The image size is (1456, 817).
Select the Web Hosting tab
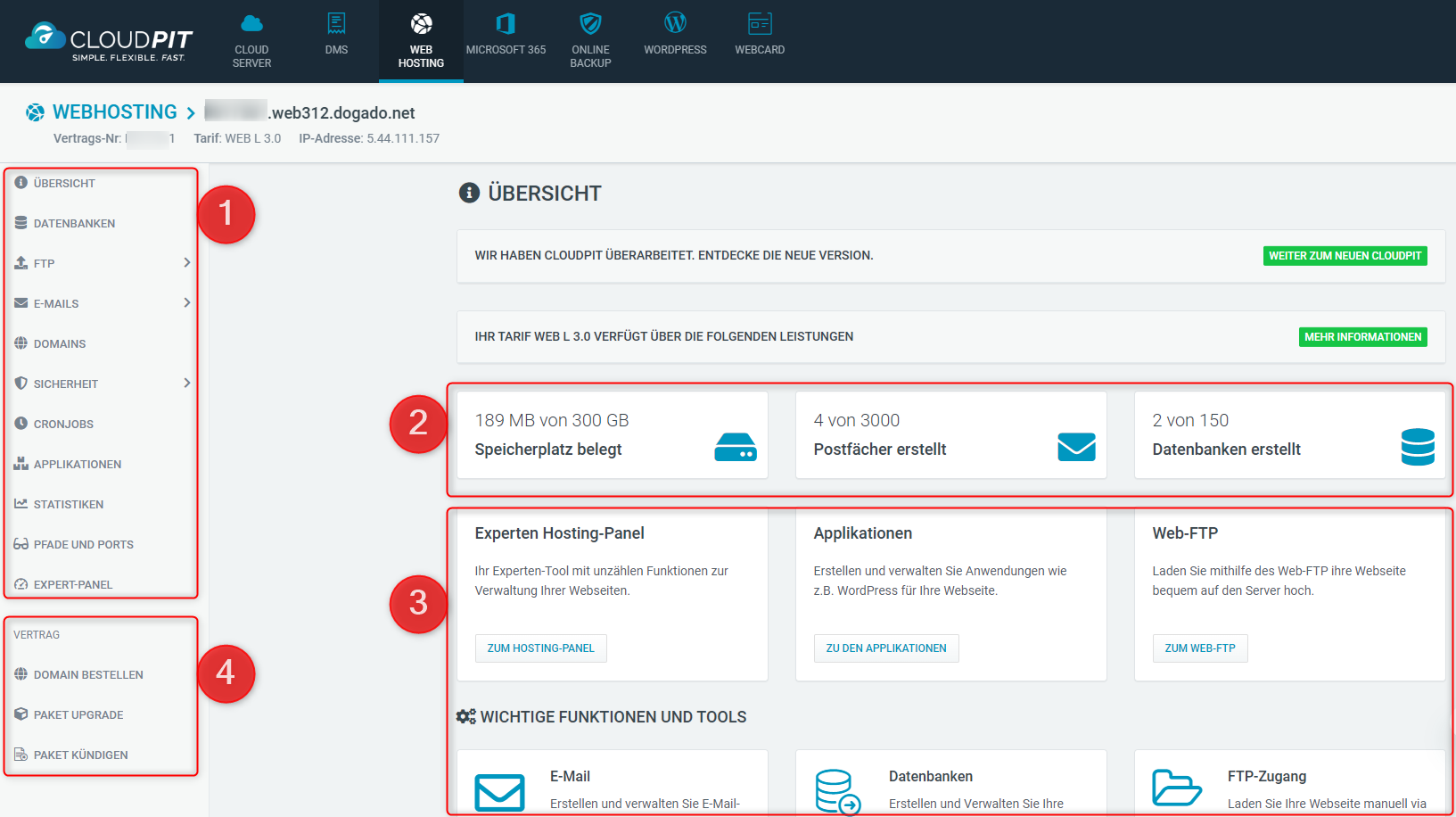pyautogui.click(x=421, y=42)
